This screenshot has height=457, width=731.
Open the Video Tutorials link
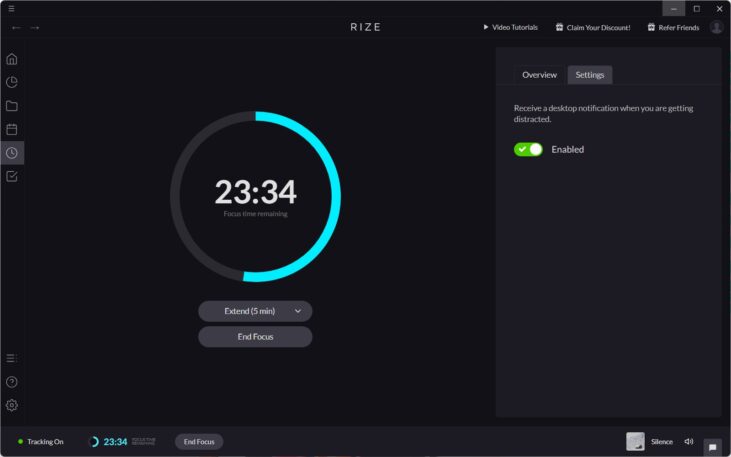click(x=510, y=27)
